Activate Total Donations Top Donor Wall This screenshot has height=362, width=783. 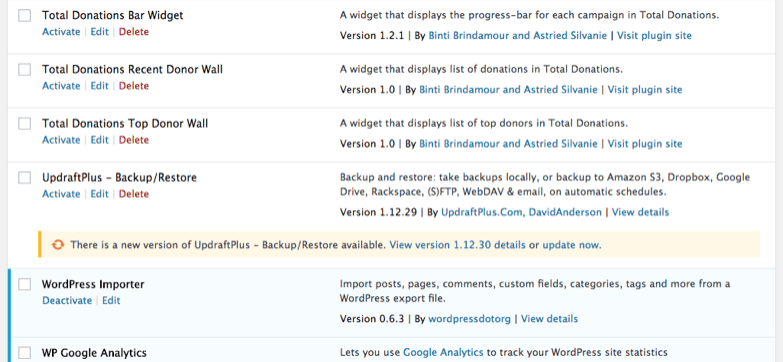click(x=61, y=139)
